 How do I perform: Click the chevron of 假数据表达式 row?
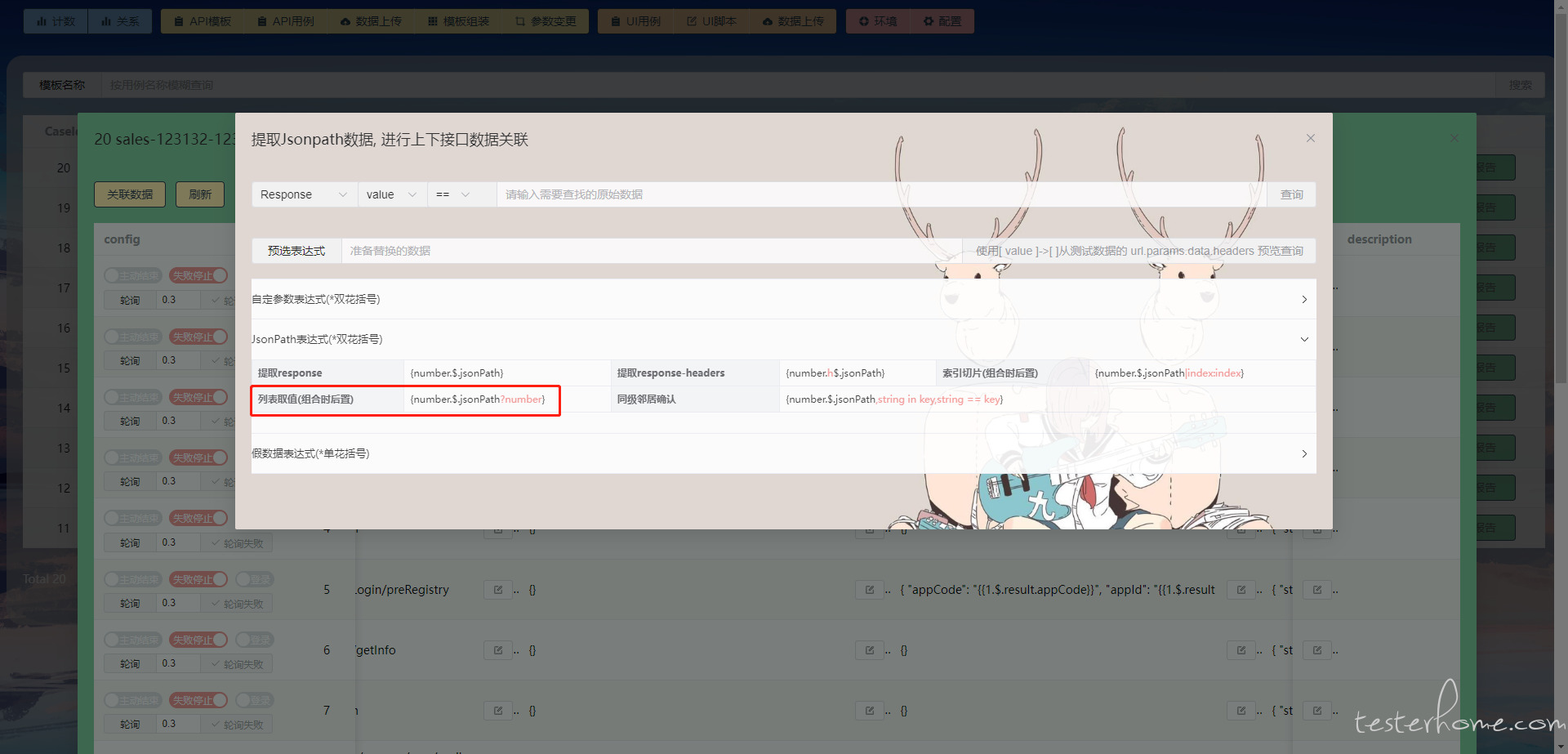point(1304,453)
